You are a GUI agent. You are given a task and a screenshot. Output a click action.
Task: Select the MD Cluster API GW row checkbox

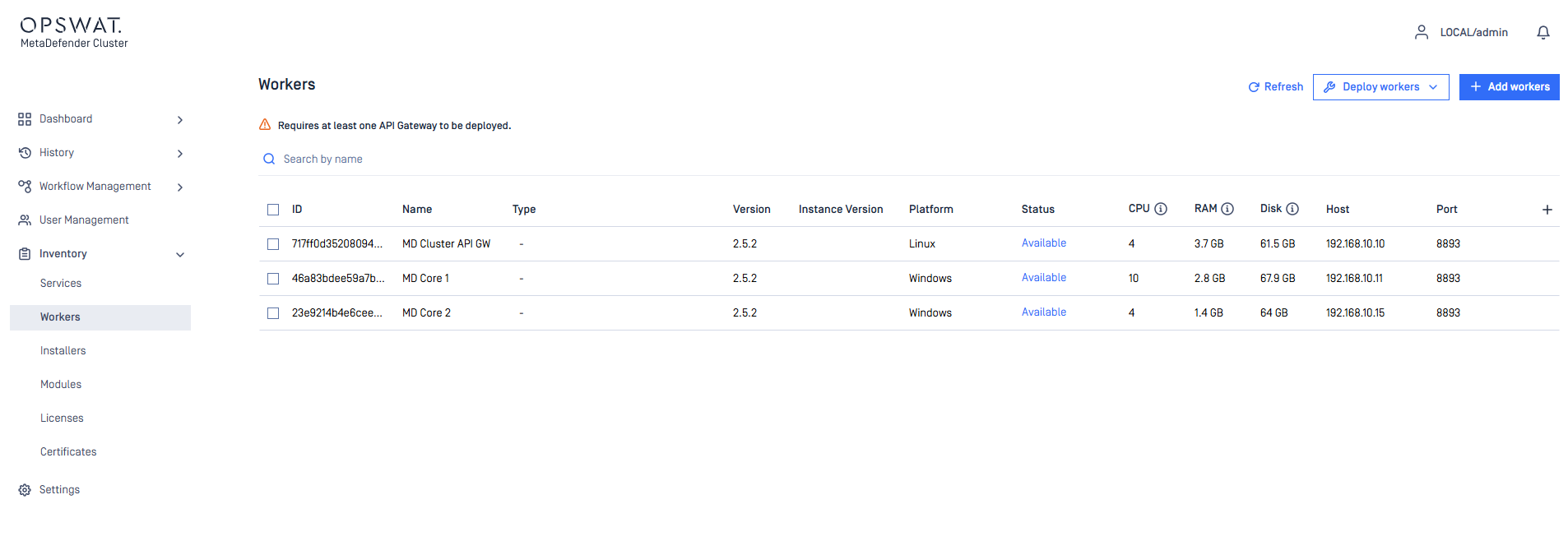click(x=273, y=244)
